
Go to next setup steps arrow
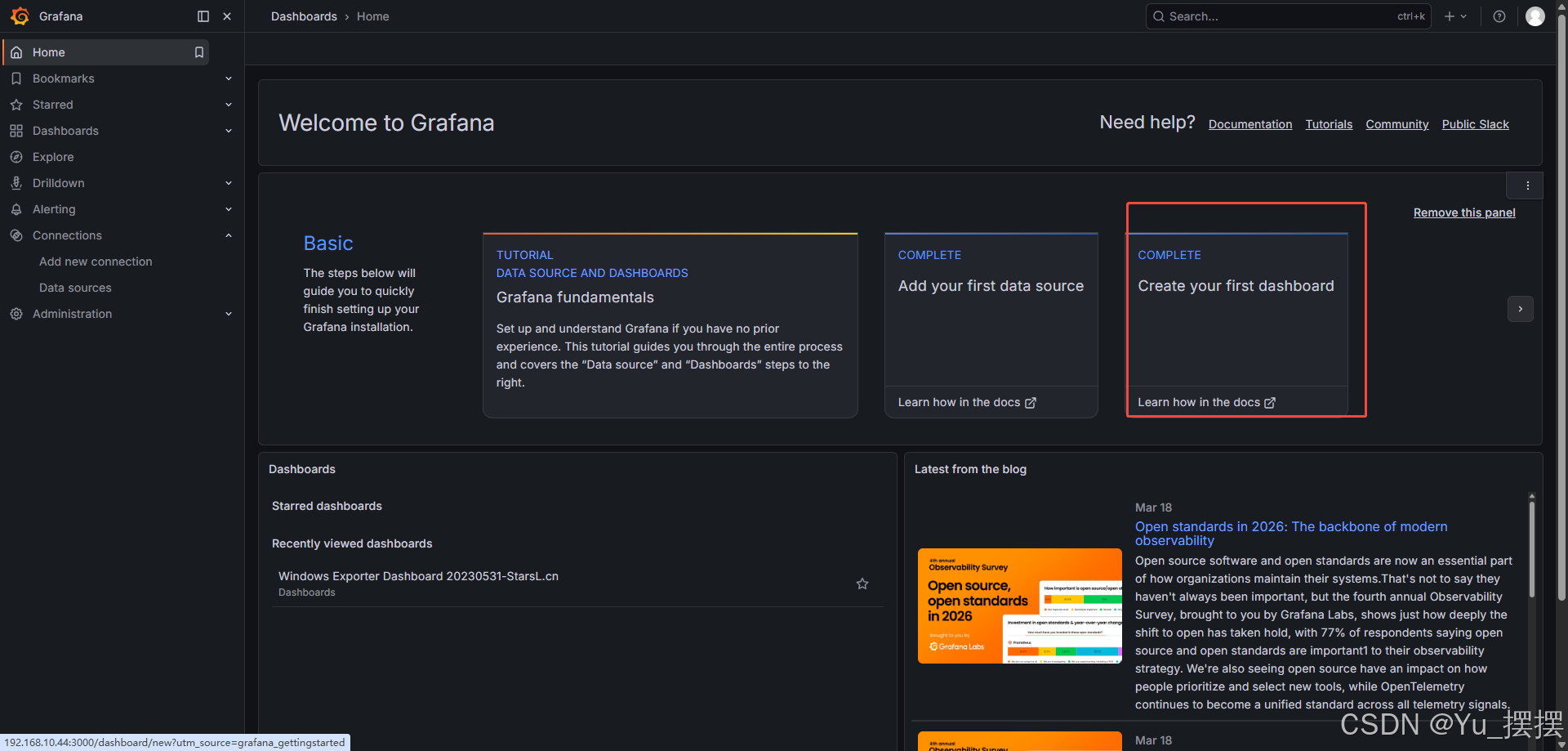tap(1521, 309)
